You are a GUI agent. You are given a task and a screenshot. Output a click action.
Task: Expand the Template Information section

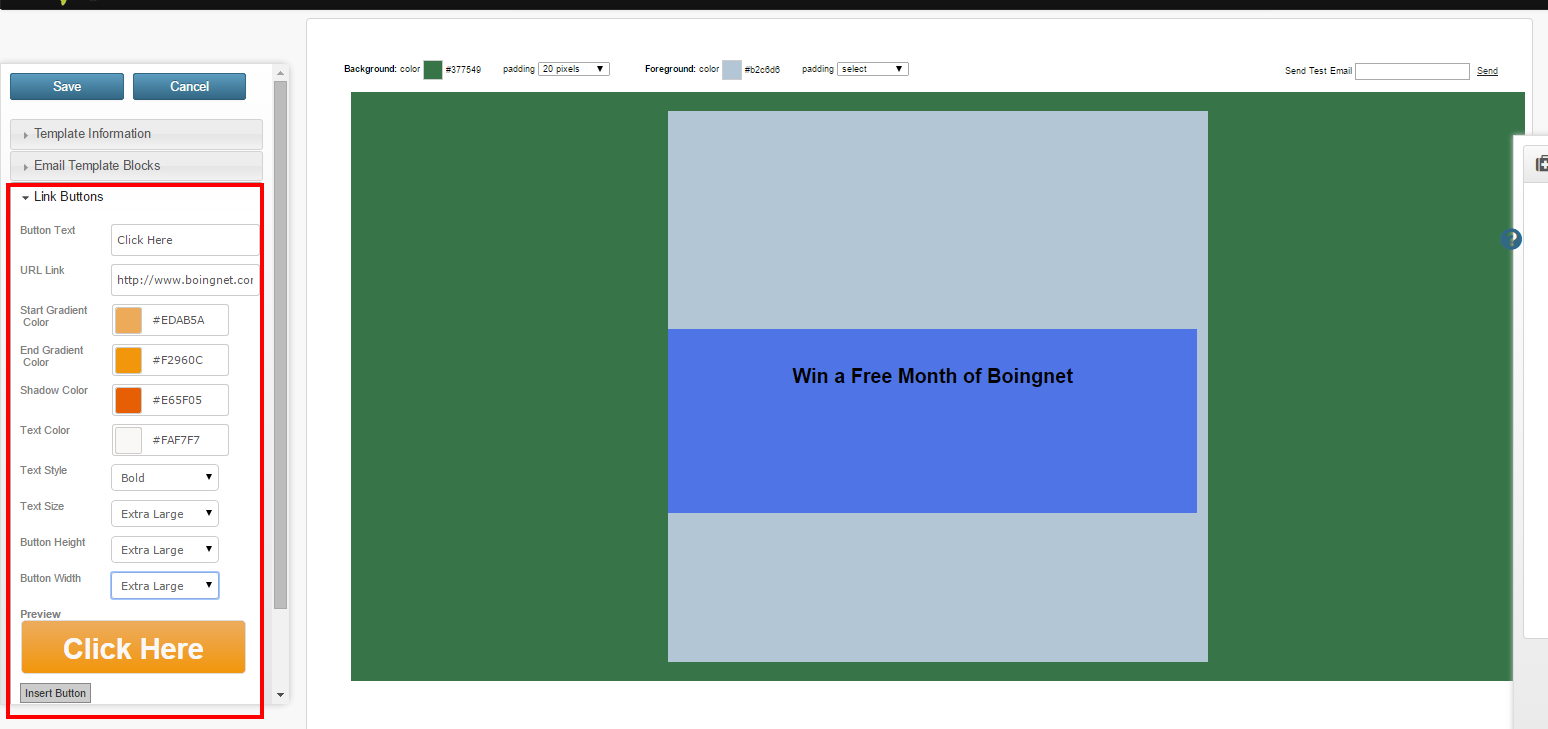(136, 134)
